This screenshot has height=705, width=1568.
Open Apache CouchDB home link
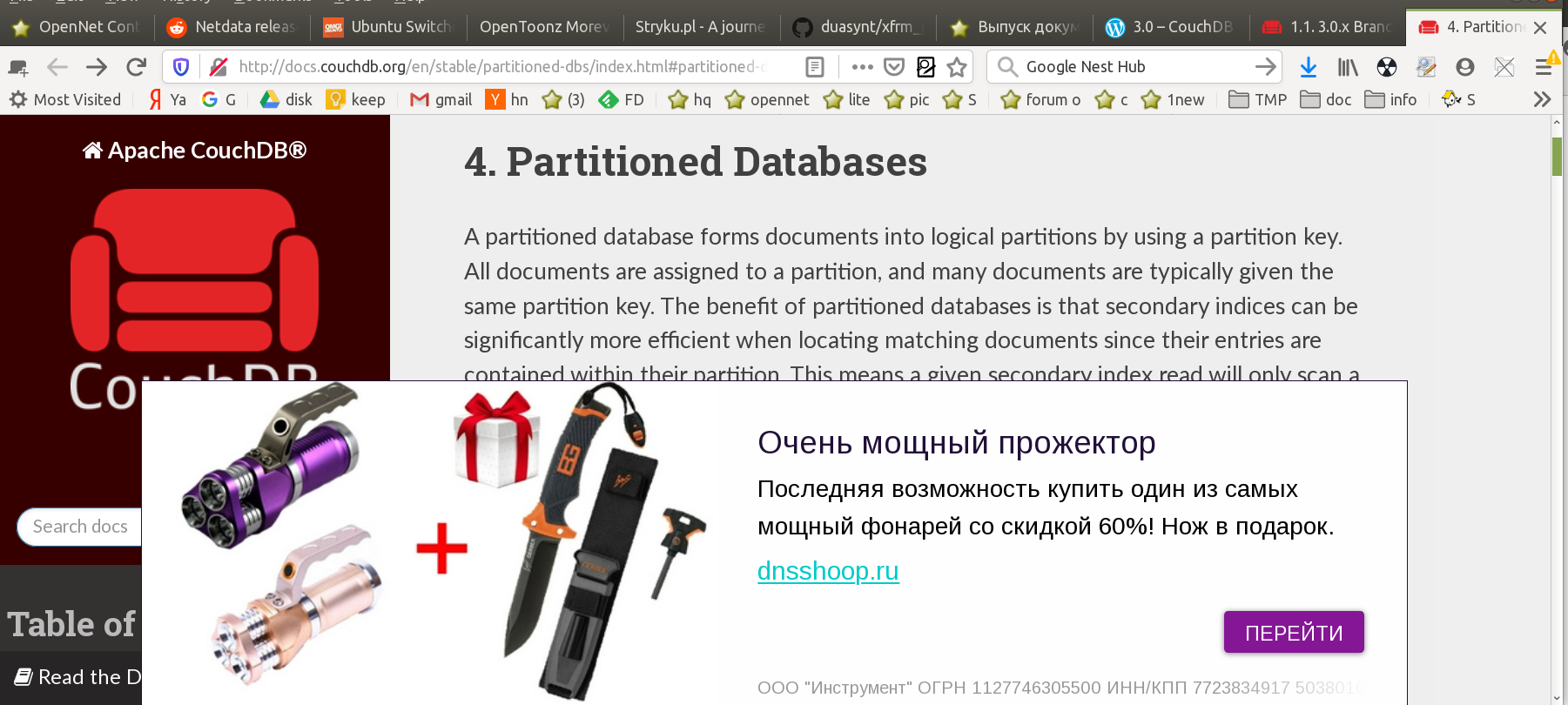[x=195, y=151]
